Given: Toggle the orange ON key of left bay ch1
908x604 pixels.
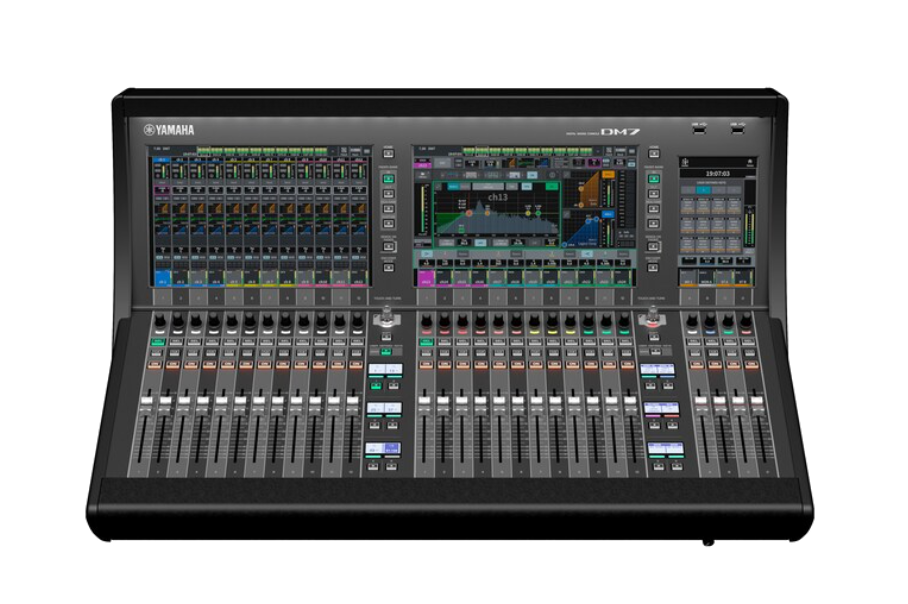Looking at the screenshot, I should click(154, 364).
